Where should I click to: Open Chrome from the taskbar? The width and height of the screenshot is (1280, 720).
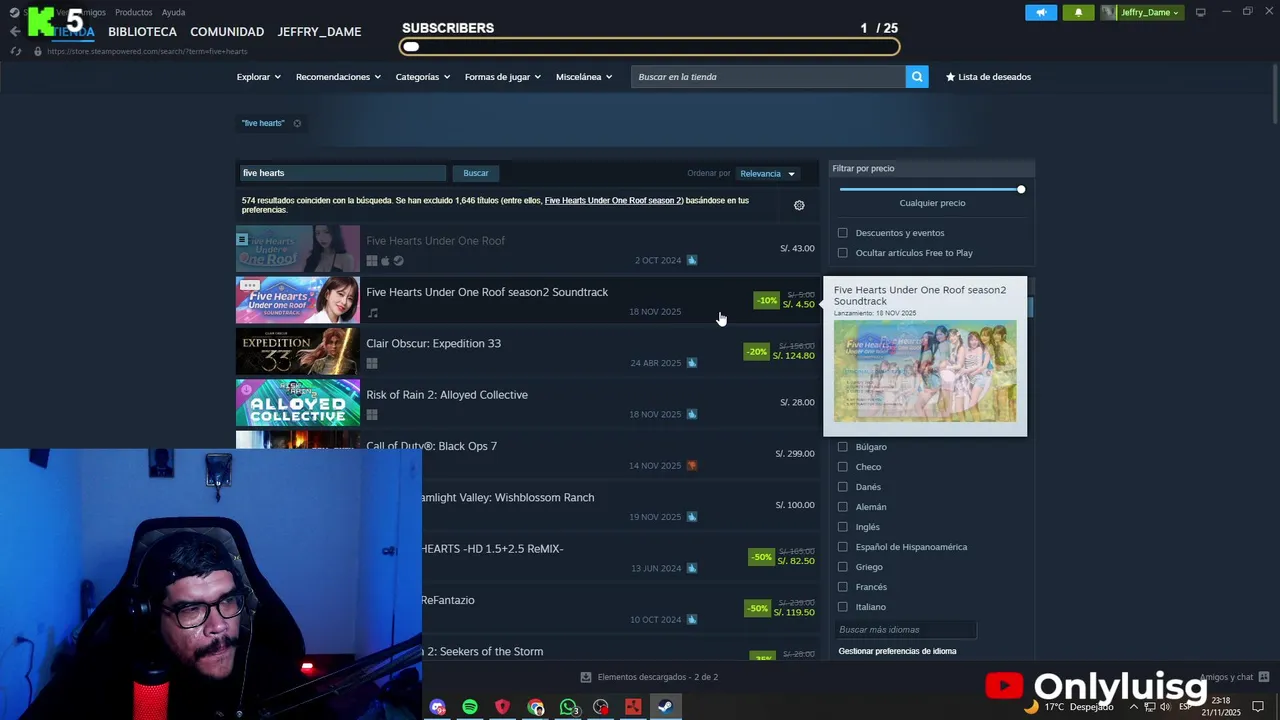click(536, 707)
